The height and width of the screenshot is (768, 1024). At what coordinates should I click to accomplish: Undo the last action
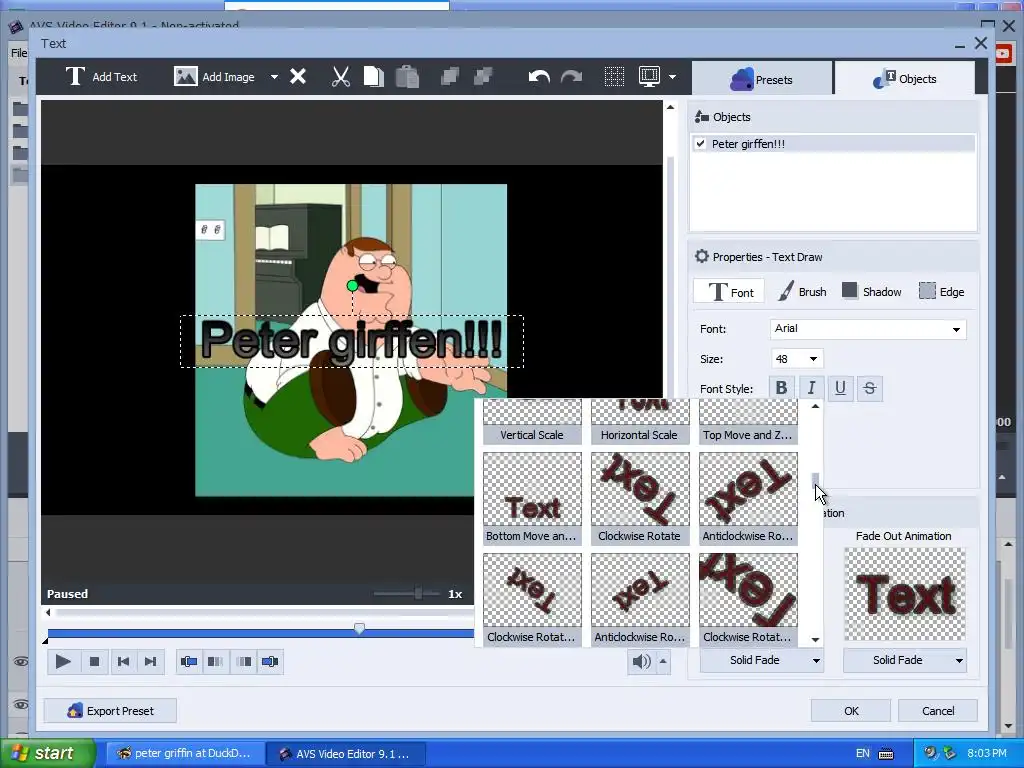tap(539, 77)
